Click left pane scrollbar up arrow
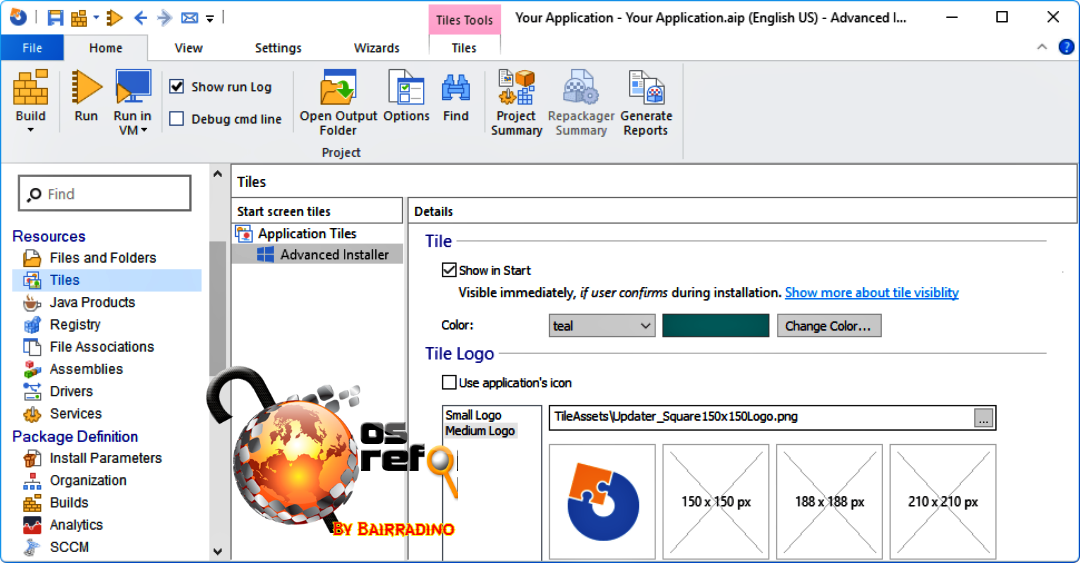 pyautogui.click(x=218, y=174)
